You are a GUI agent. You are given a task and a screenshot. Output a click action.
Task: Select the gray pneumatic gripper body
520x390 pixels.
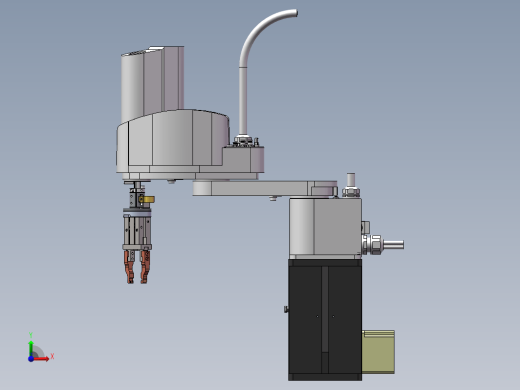pyautogui.click(x=137, y=231)
